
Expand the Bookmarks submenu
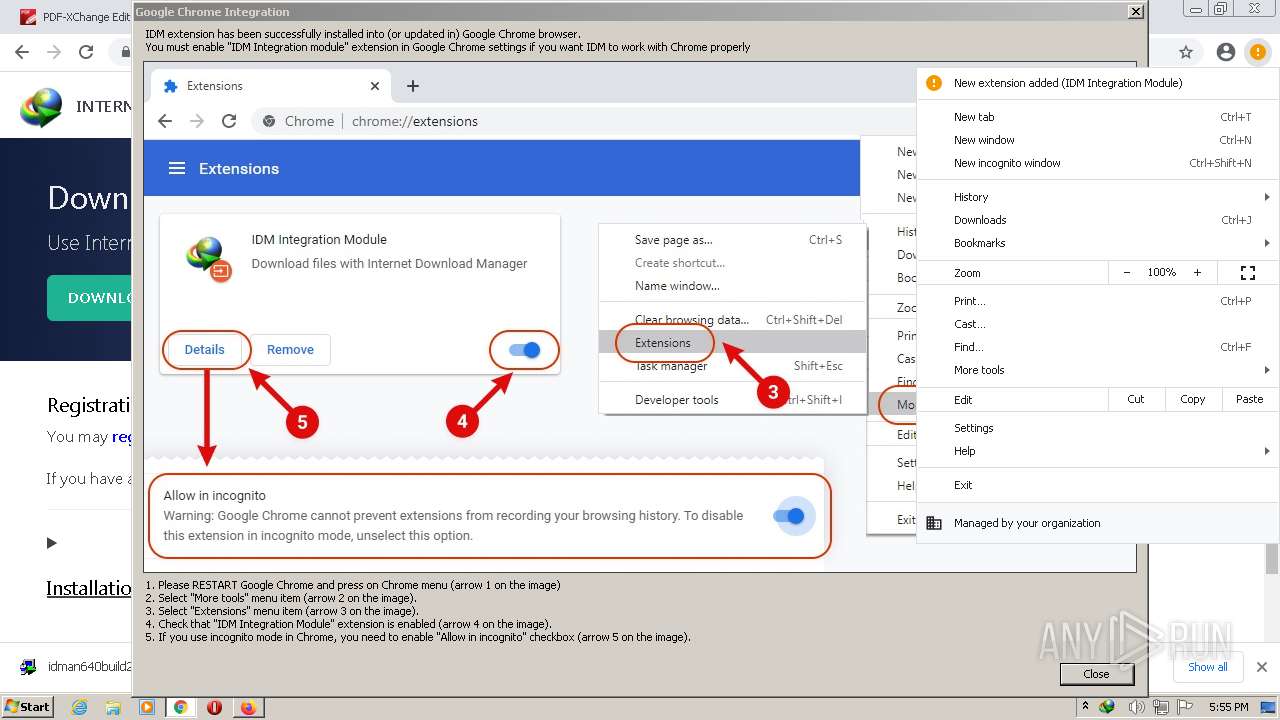point(1098,243)
